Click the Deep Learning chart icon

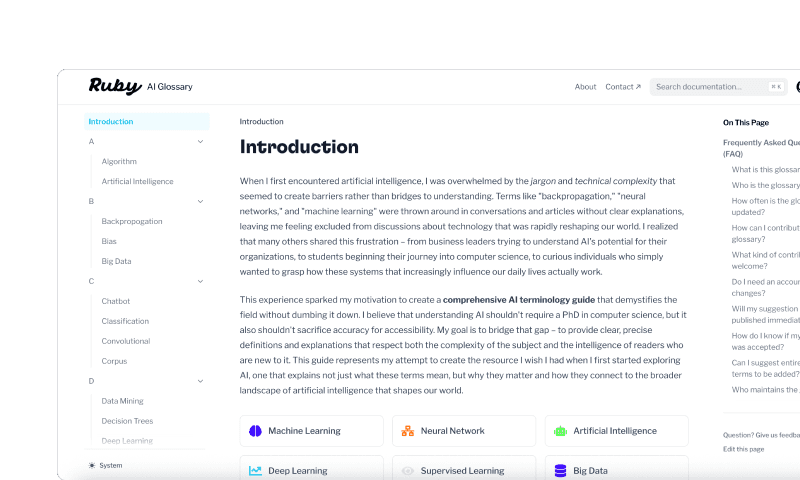[x=255, y=471]
